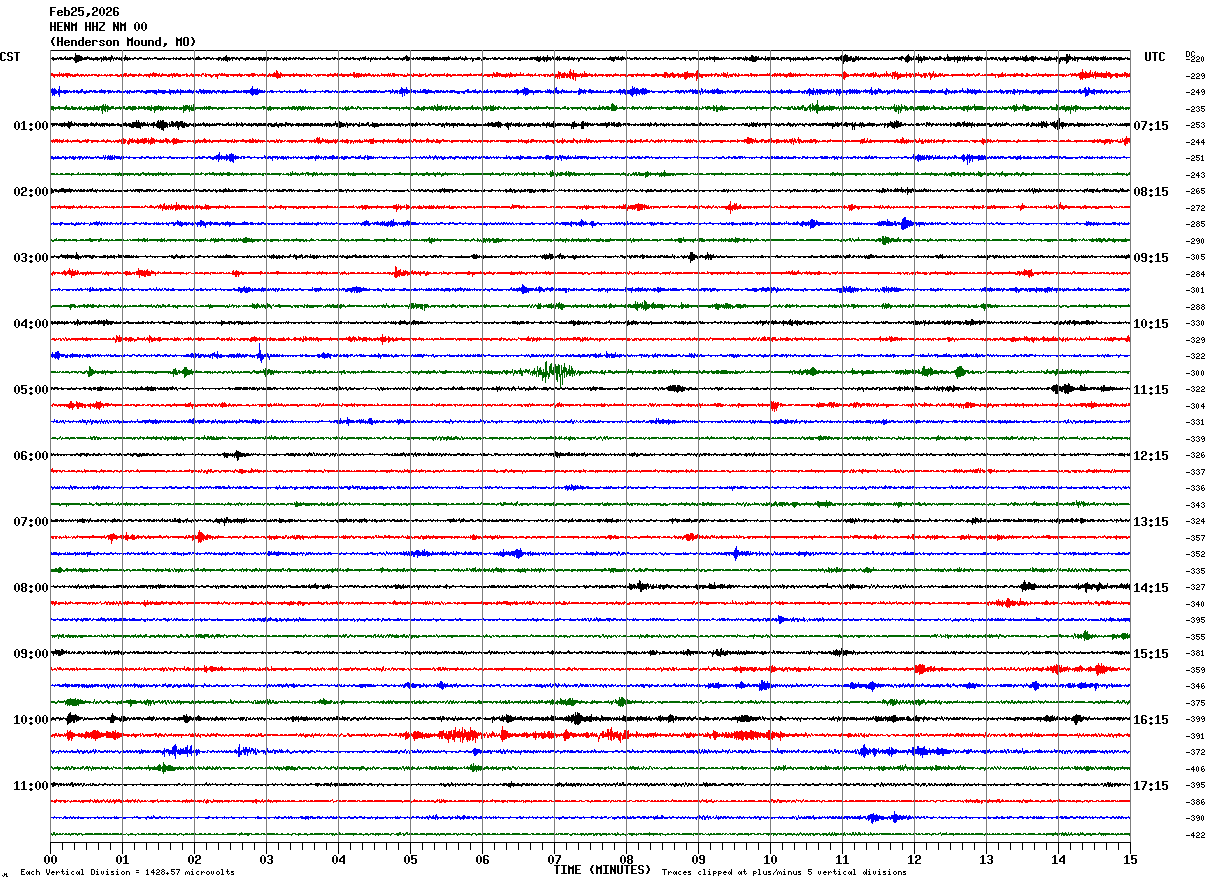Click the 07 minute axis tick label
The height and width of the screenshot is (886, 1210).
click(554, 859)
